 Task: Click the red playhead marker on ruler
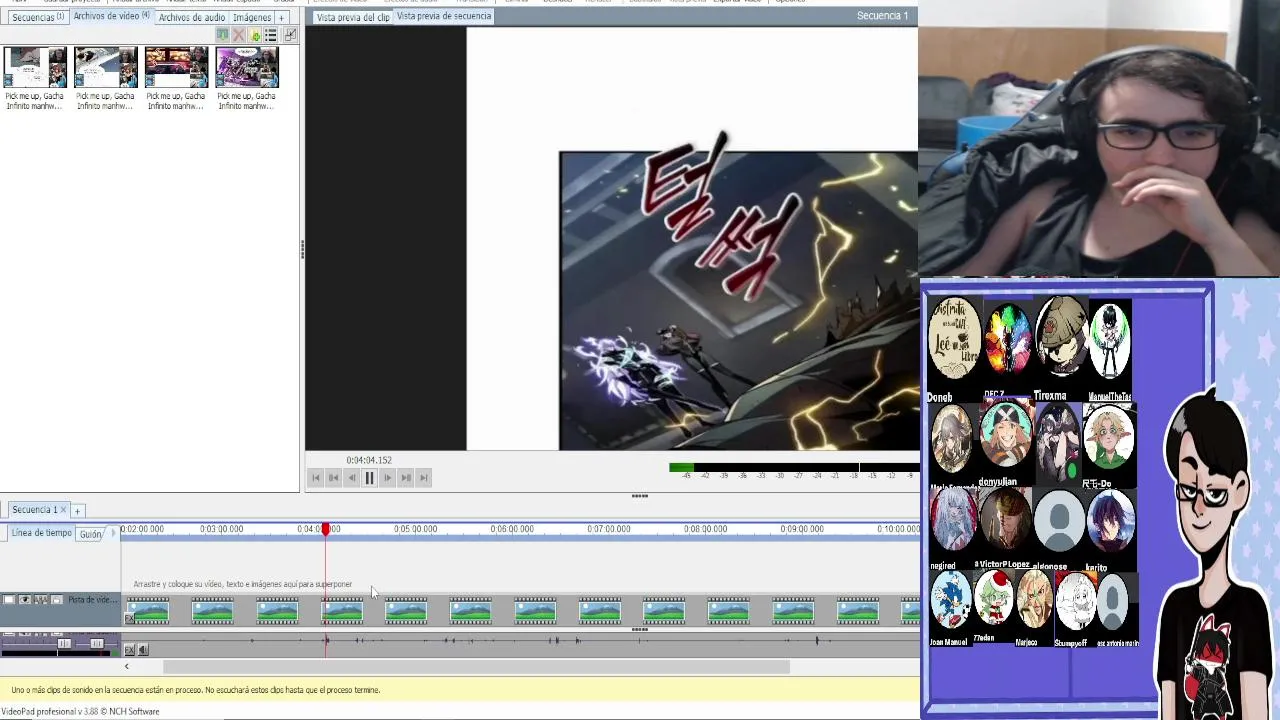326,529
